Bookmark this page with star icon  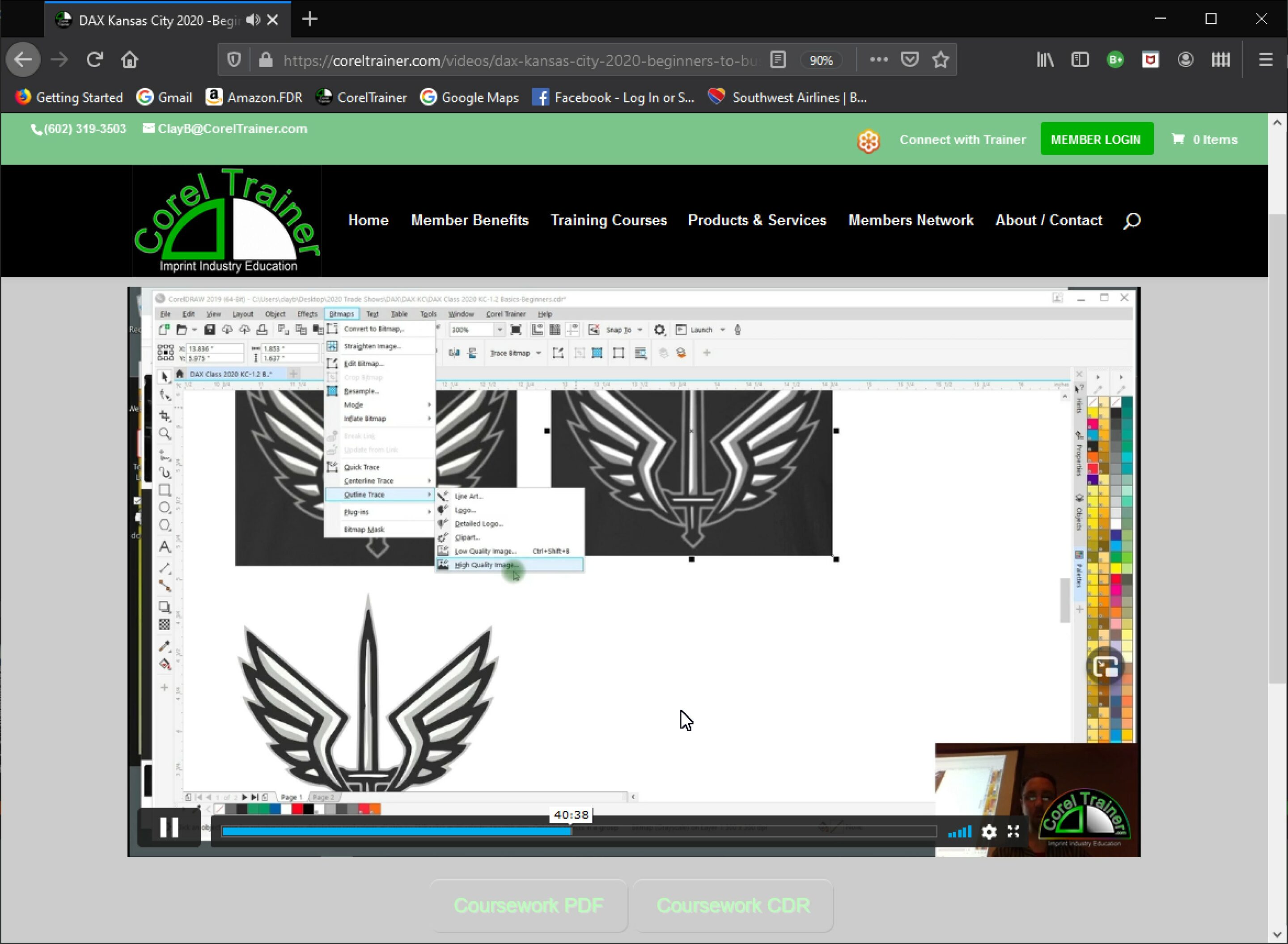[941, 59]
